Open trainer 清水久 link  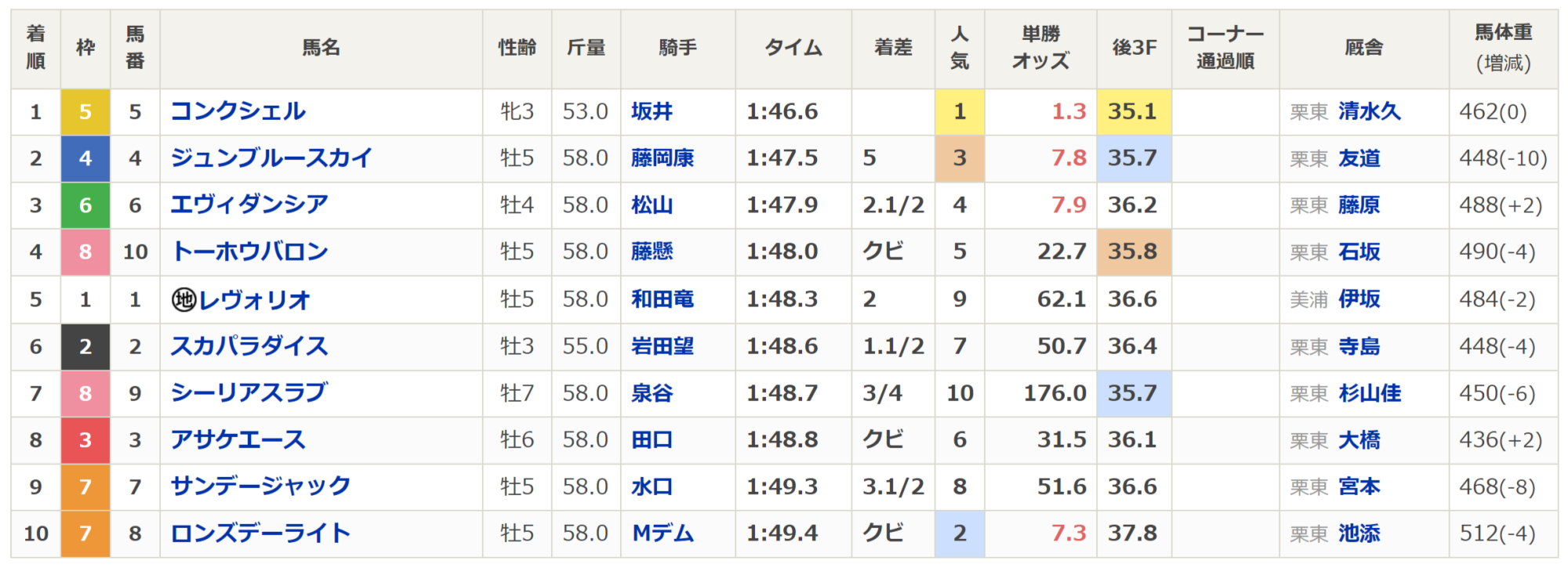(1369, 111)
